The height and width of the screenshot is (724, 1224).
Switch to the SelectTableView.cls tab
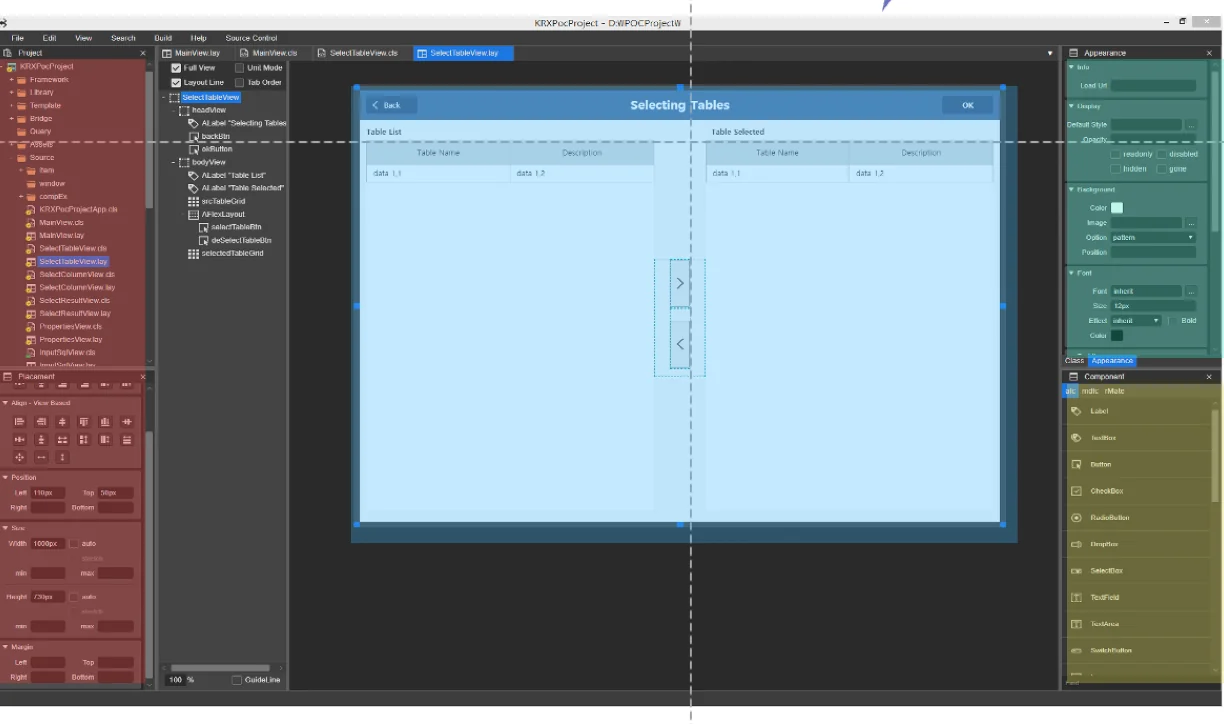click(x=363, y=53)
